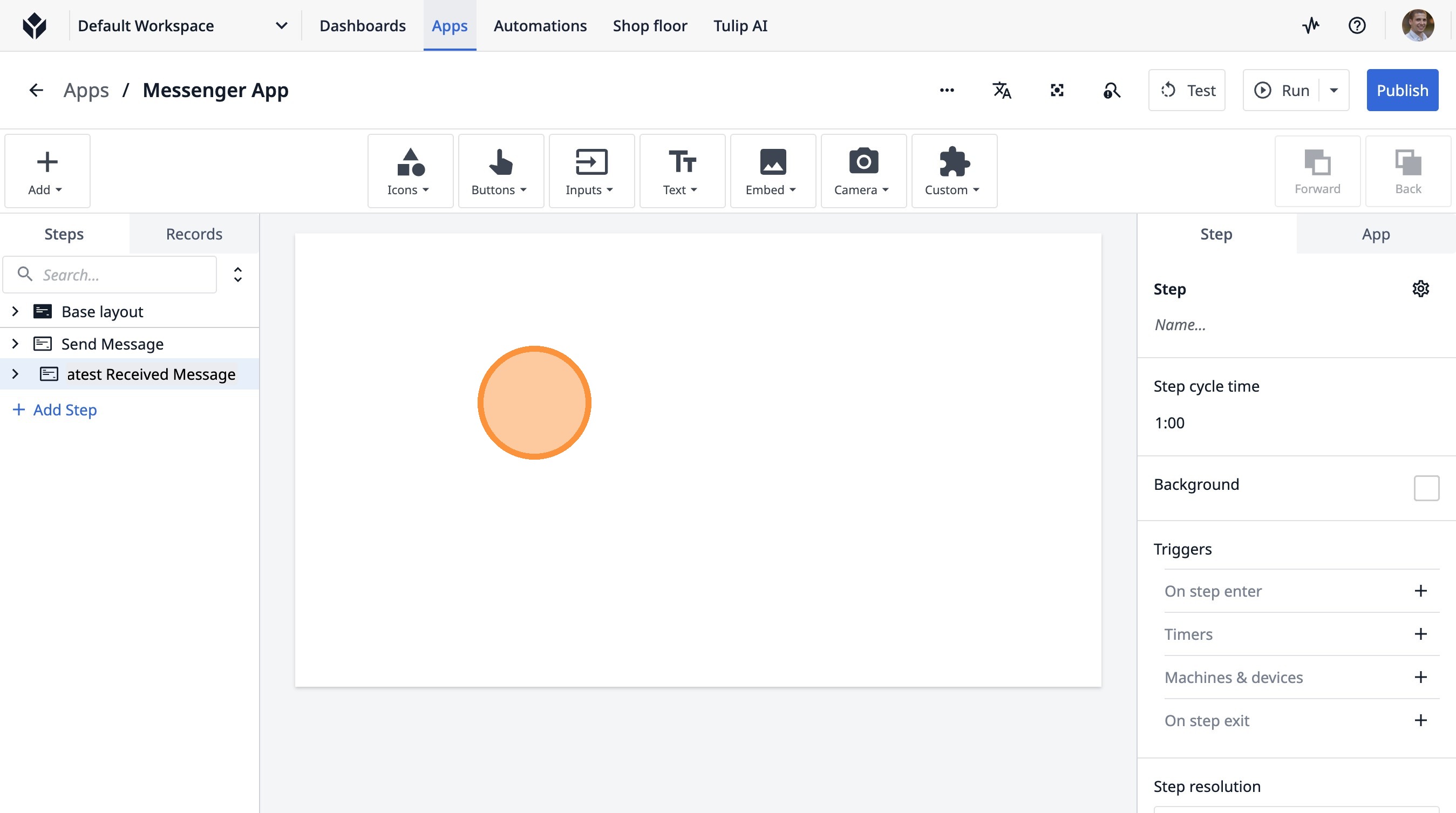Open the Run options dropdown arrow

click(1334, 91)
